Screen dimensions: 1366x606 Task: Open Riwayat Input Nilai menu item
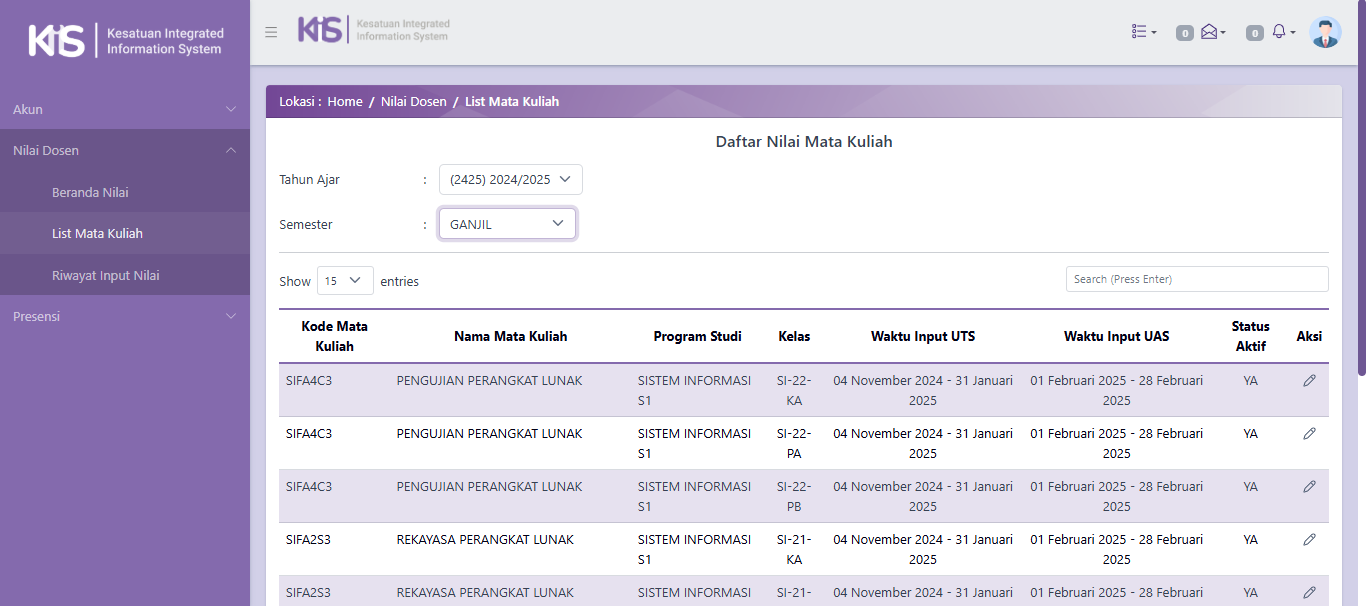tap(105, 275)
